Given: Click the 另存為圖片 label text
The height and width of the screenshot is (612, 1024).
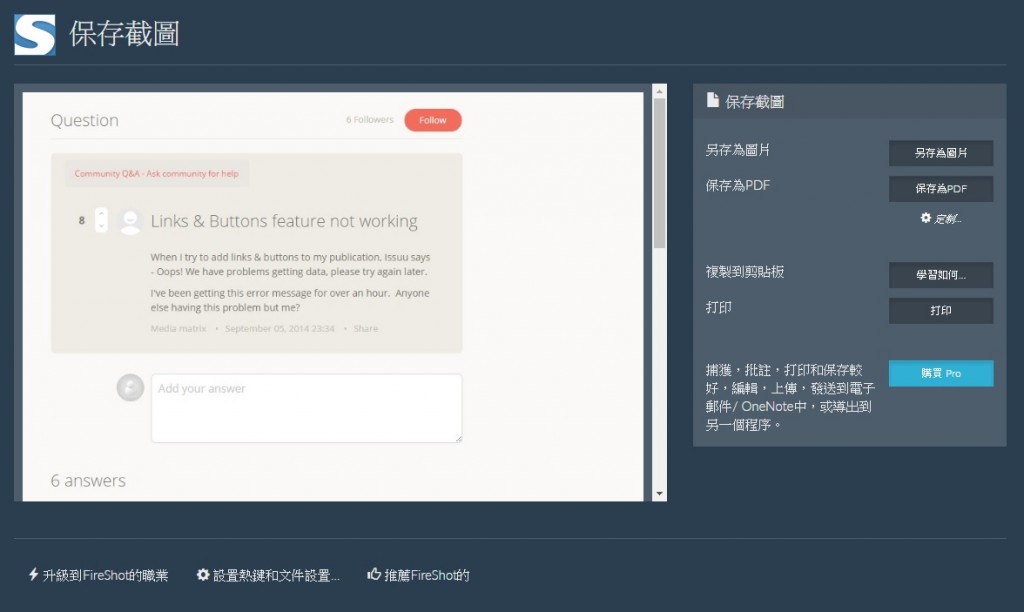Looking at the screenshot, I should [x=738, y=150].
